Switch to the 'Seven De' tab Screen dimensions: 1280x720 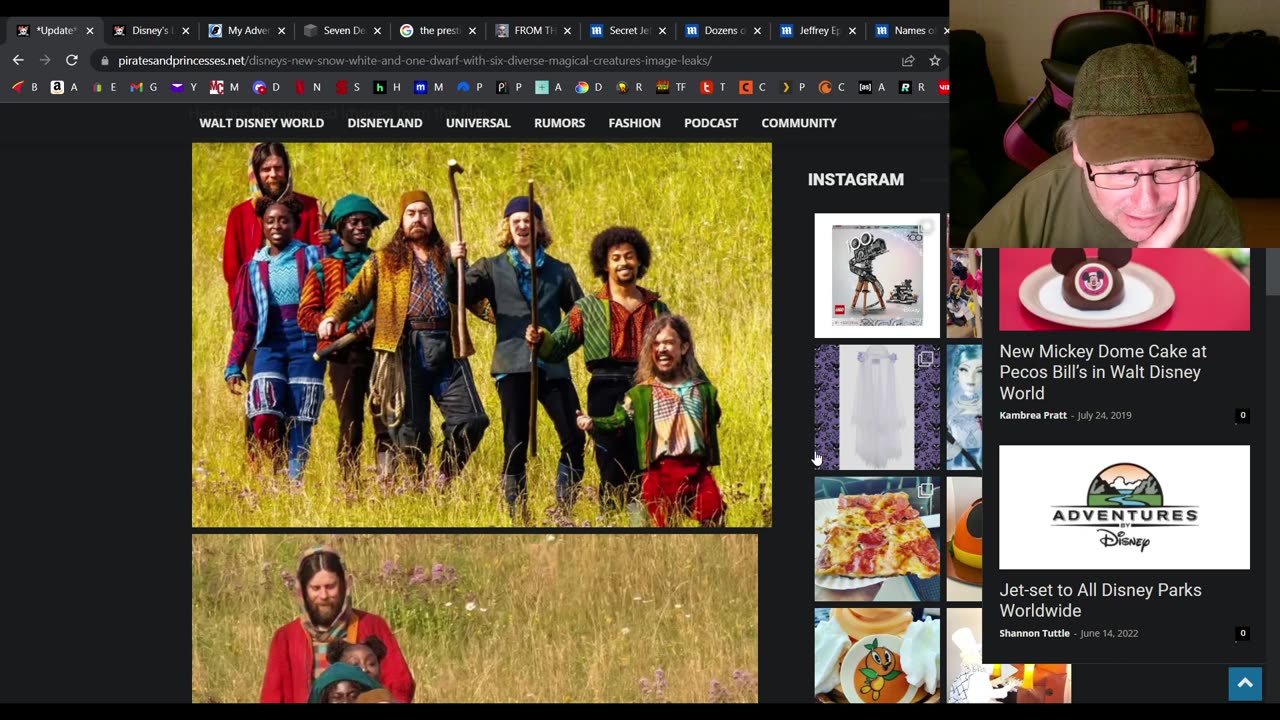click(341, 31)
